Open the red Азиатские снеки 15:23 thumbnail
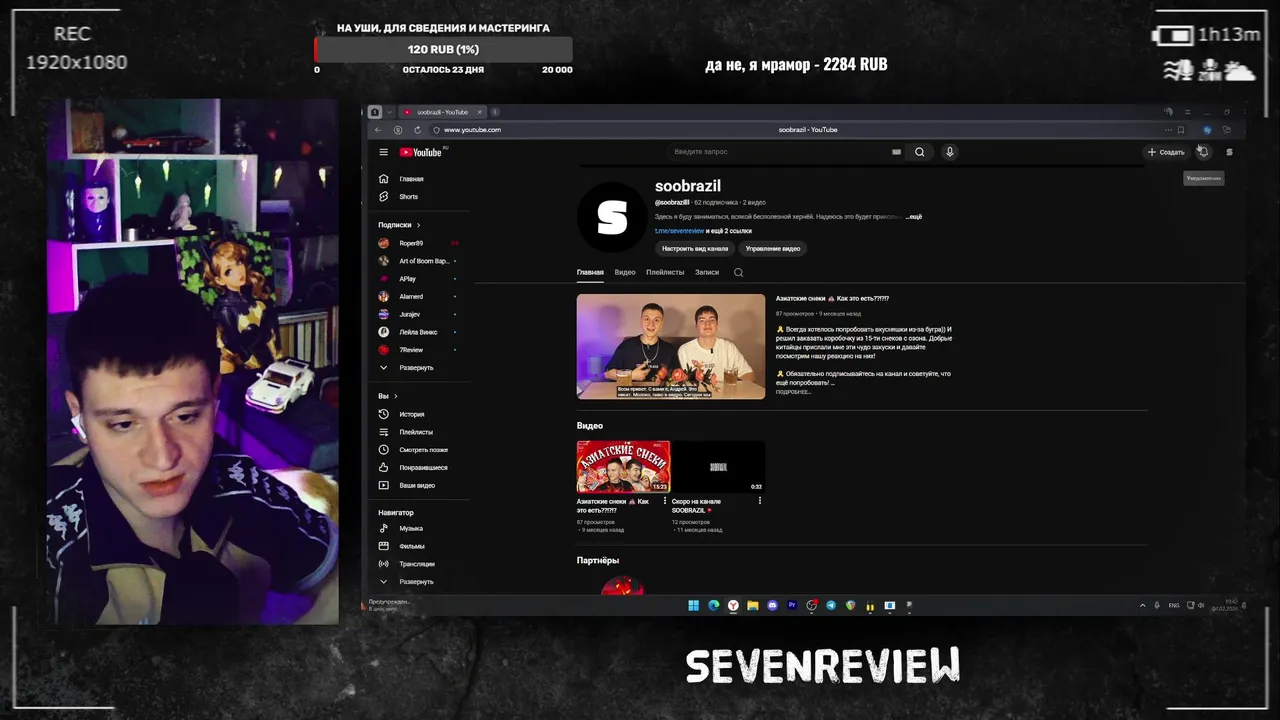This screenshot has width=1280, height=720. pyautogui.click(x=623, y=466)
